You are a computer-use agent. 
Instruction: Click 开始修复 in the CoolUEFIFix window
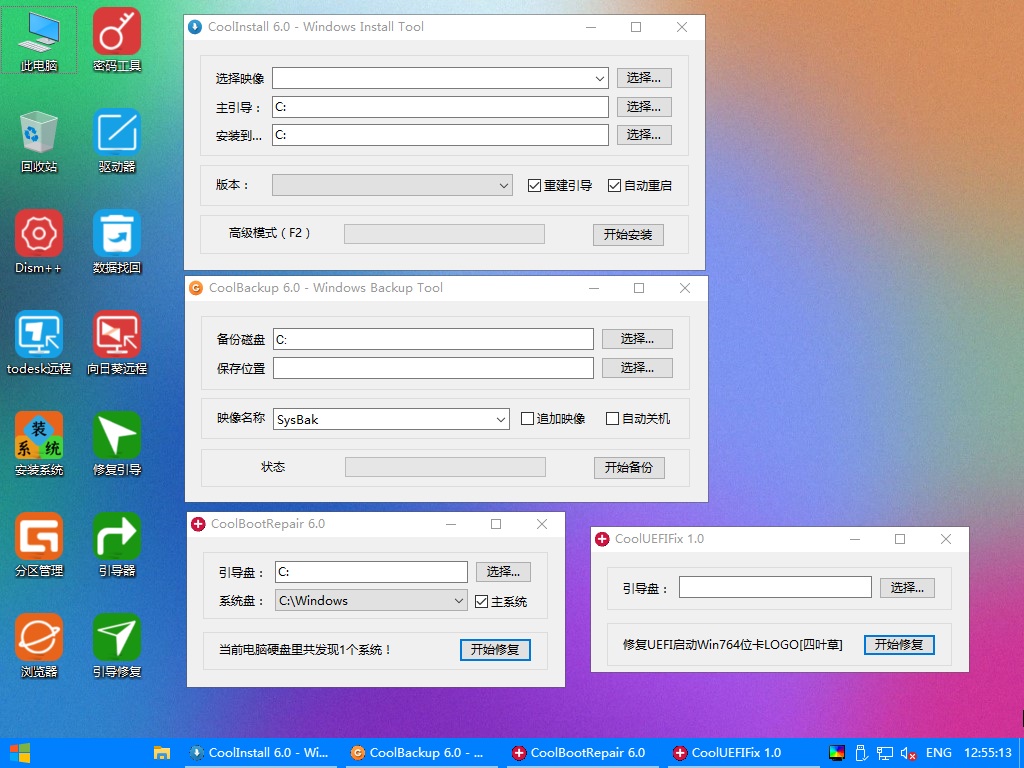click(898, 645)
